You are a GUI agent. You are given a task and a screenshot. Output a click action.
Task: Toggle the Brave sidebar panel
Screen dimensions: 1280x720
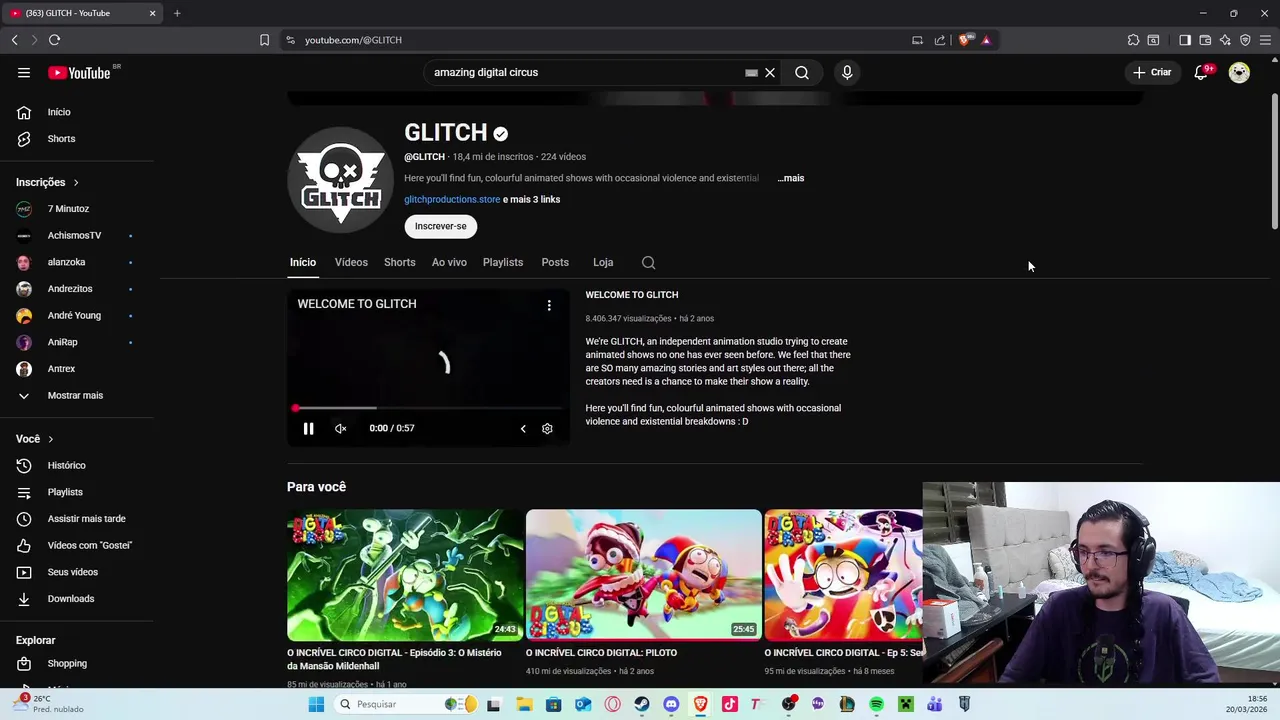coord(1185,40)
